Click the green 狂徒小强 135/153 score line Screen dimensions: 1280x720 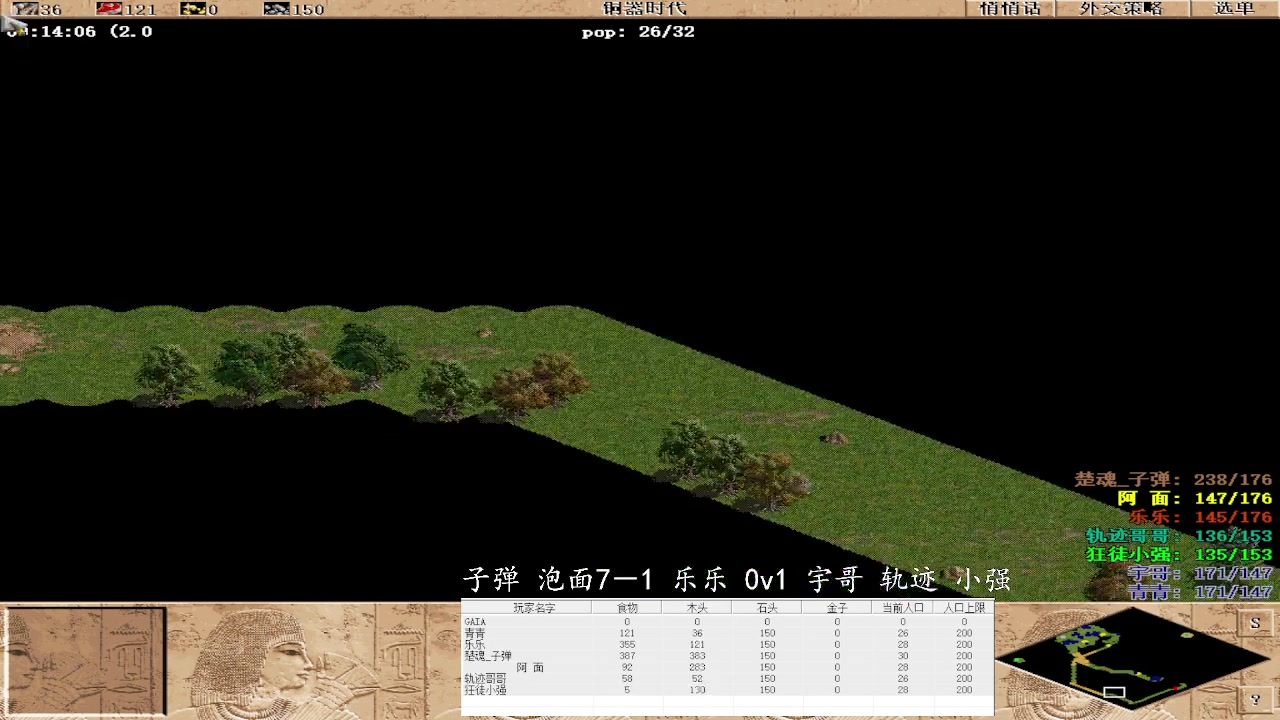coord(1179,555)
